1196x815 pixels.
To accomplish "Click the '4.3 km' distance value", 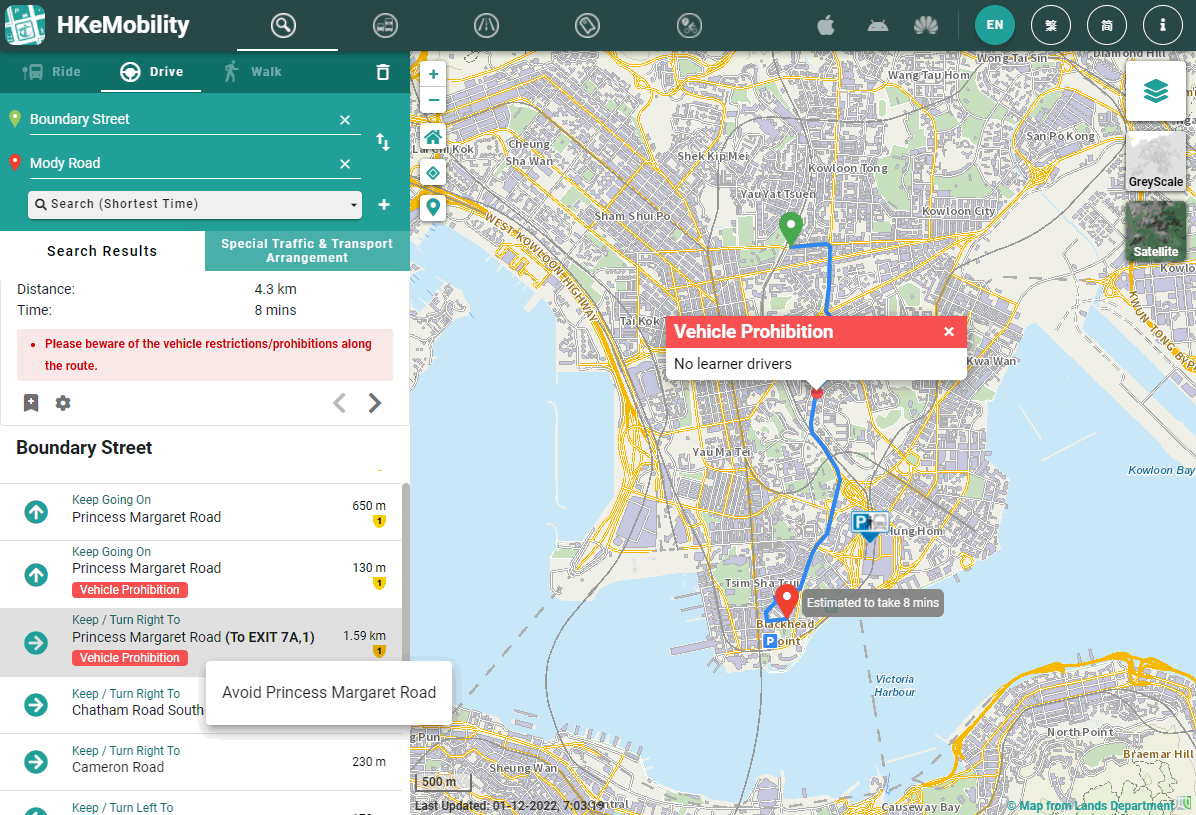I will point(275,289).
